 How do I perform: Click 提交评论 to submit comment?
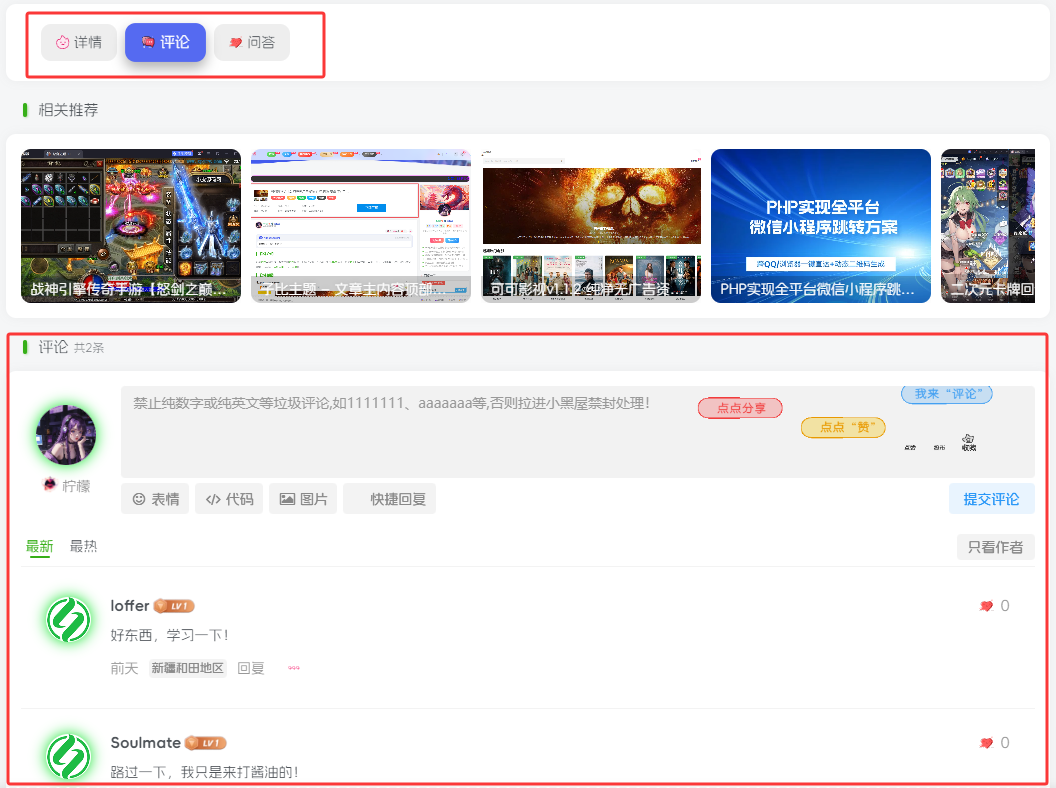coord(992,498)
